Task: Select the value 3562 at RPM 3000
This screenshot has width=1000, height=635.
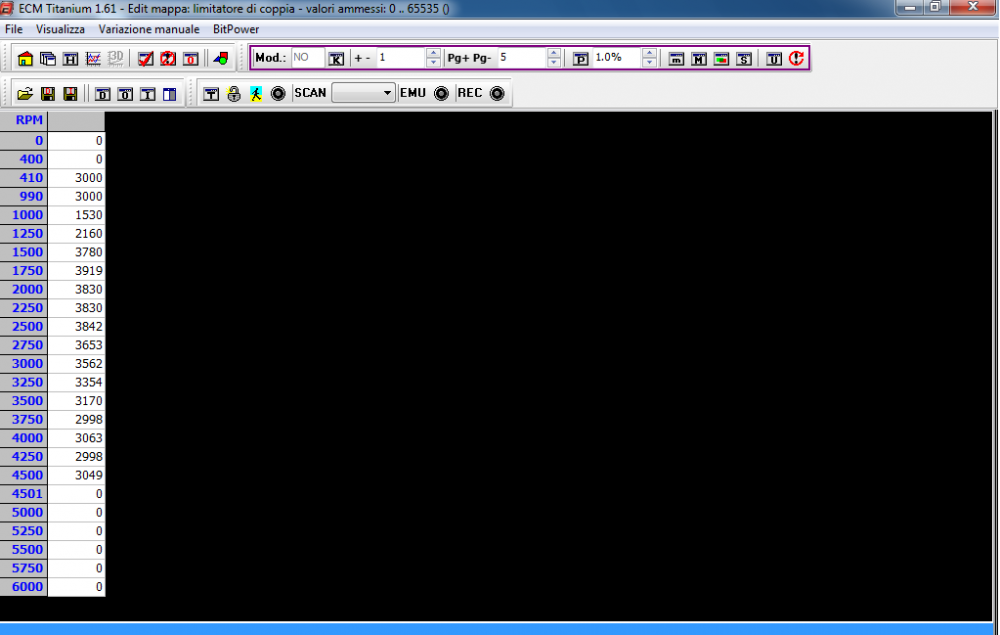Action: coord(77,363)
